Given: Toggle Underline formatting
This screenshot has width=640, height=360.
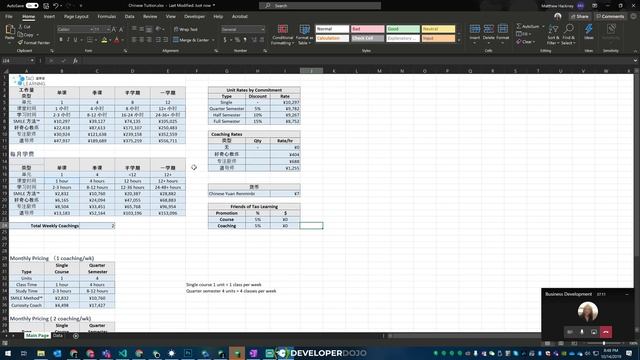Looking at the screenshot, I should click(75, 40).
